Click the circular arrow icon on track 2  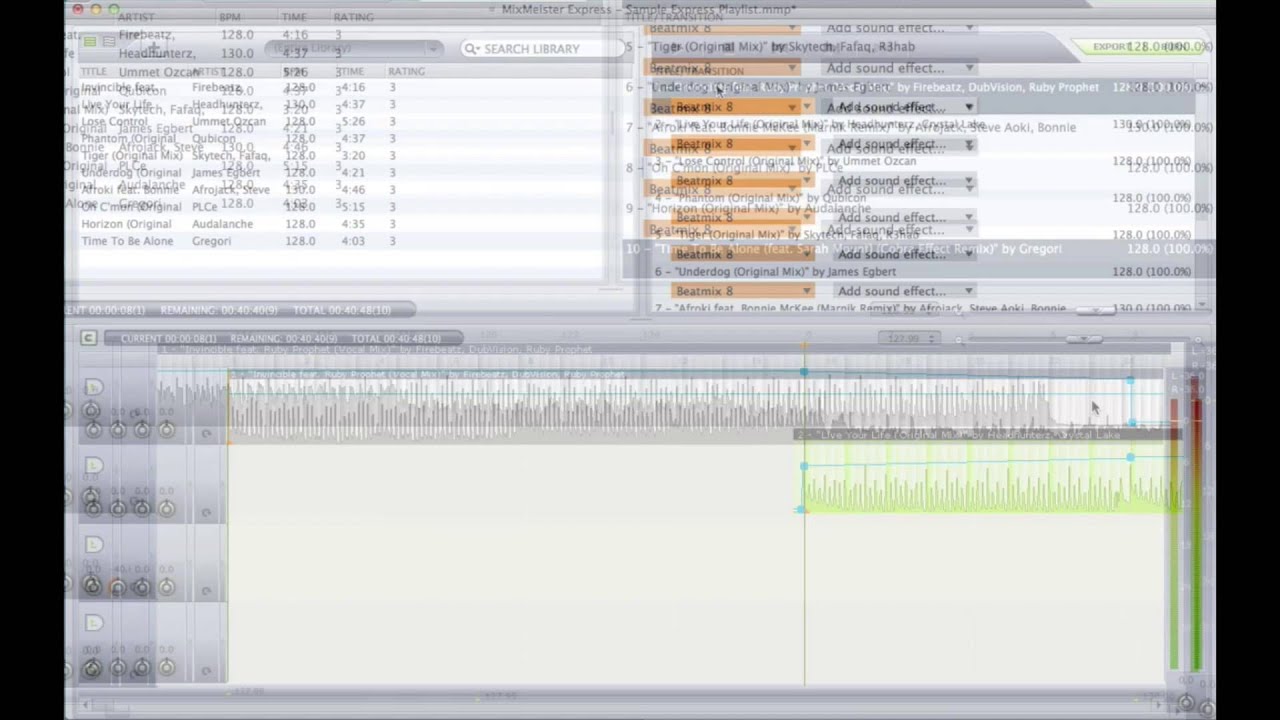tap(206, 513)
